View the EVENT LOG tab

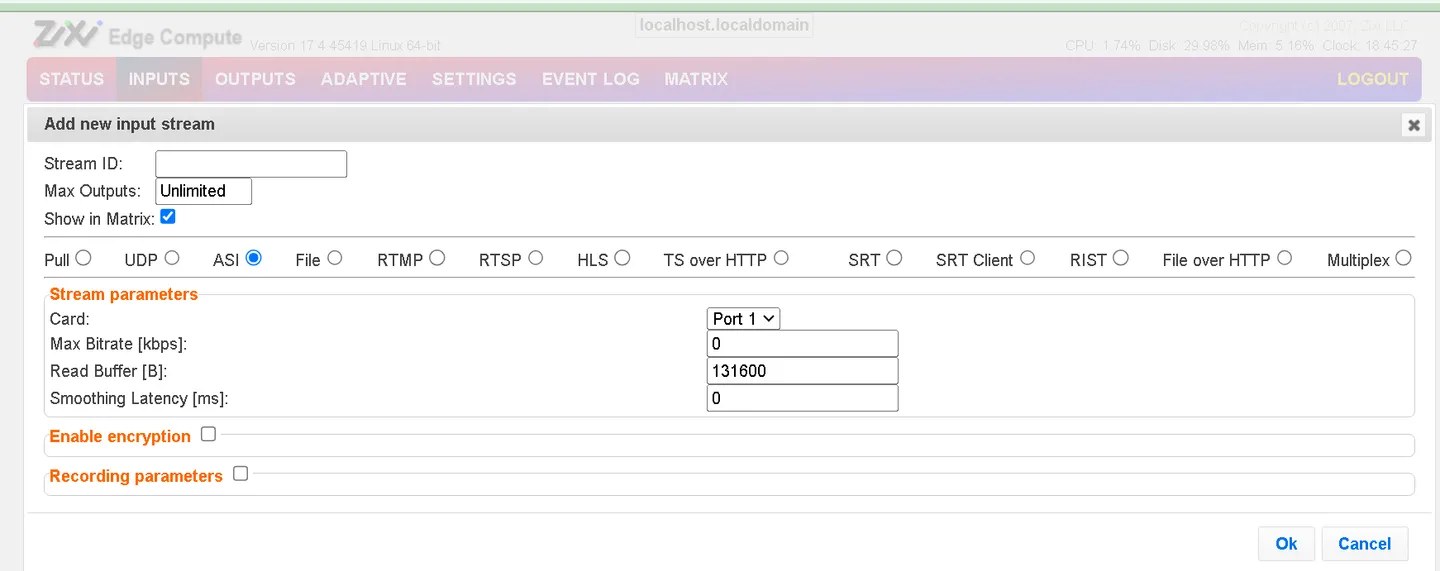(590, 79)
